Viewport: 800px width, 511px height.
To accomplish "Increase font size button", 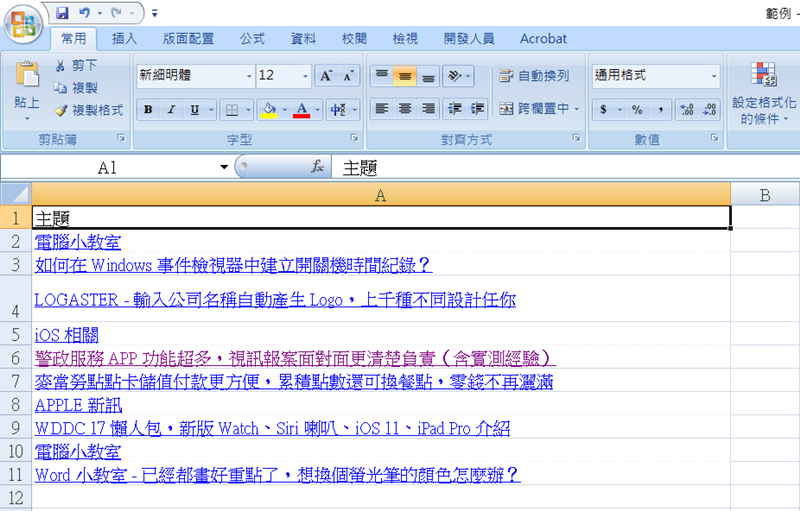I will [326, 76].
